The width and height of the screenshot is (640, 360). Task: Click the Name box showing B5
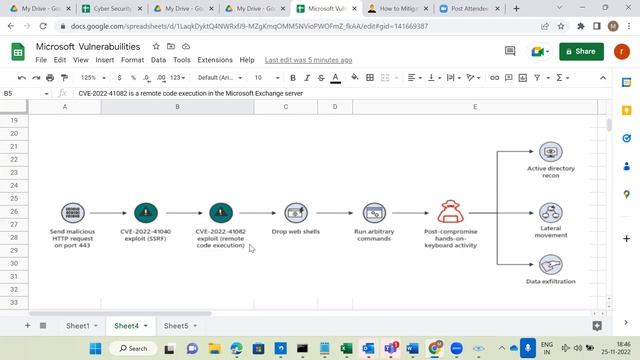click(25, 93)
